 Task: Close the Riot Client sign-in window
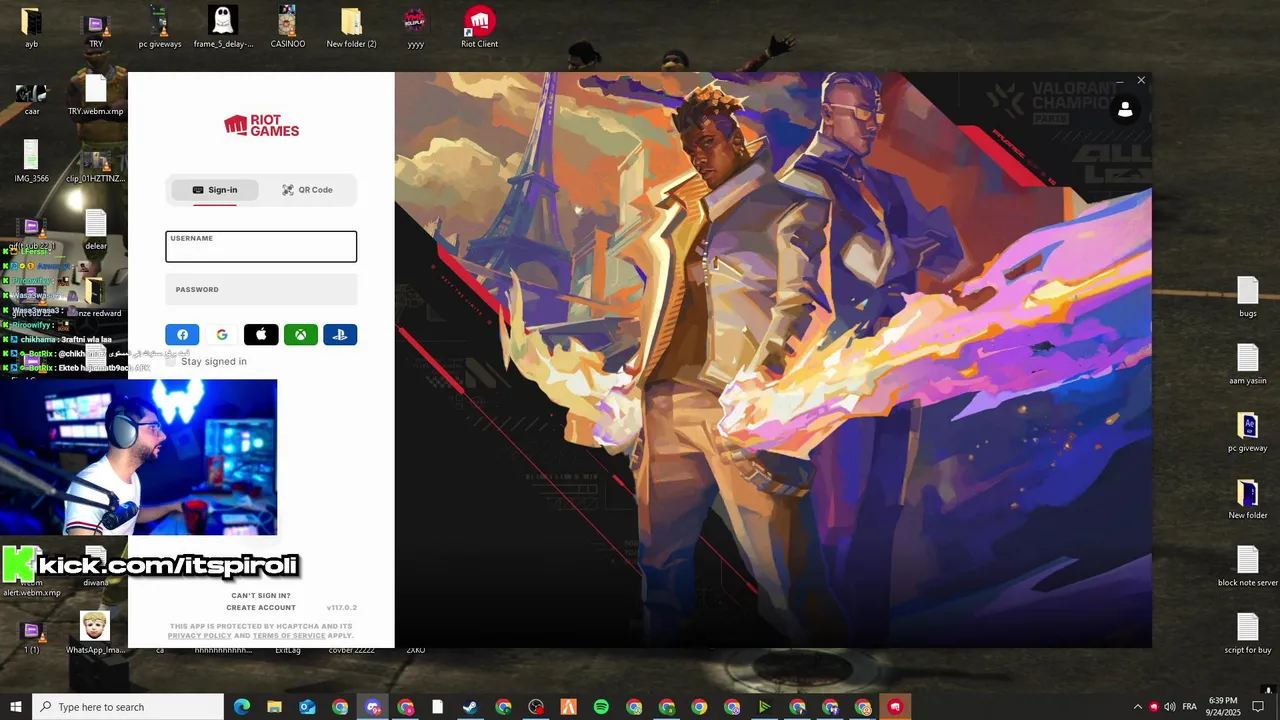click(x=1141, y=80)
